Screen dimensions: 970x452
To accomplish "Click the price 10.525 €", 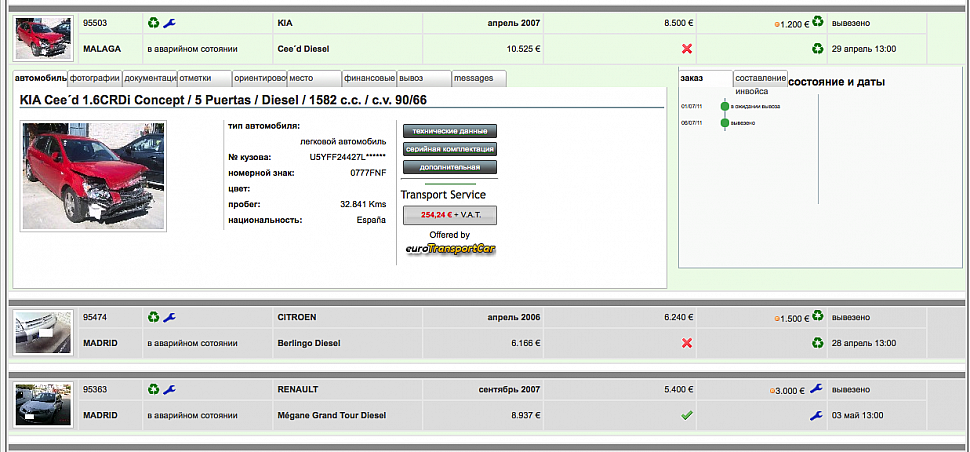I will 523,49.
